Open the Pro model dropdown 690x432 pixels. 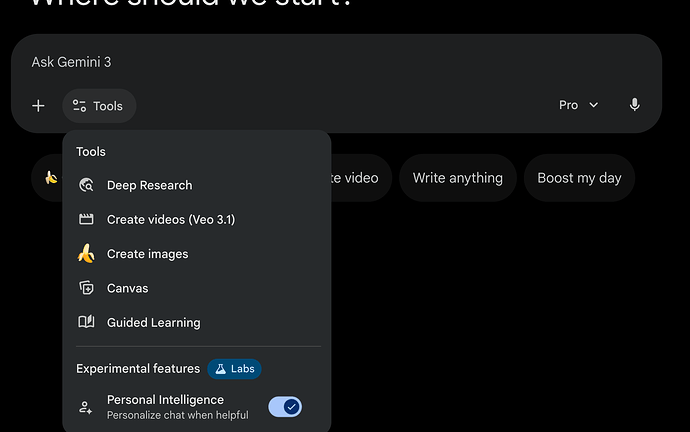[578, 105]
